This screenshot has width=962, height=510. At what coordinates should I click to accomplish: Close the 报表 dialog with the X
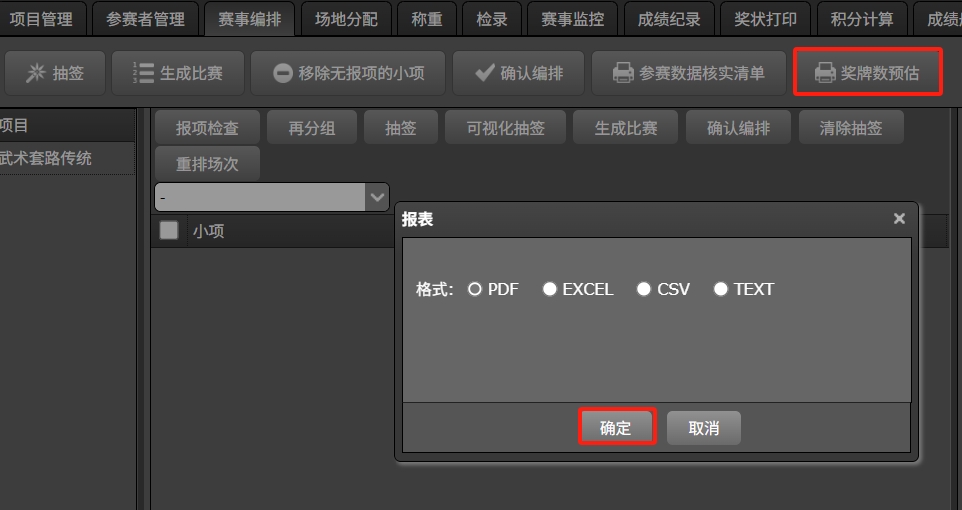898,219
